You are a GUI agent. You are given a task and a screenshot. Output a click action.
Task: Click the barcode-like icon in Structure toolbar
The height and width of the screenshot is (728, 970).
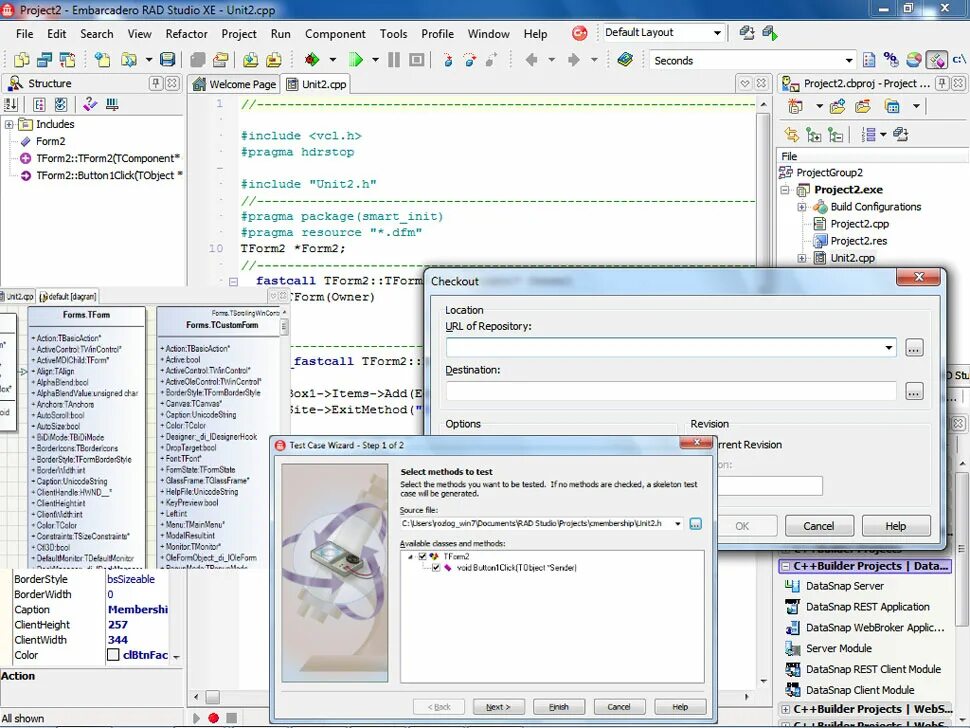112,105
